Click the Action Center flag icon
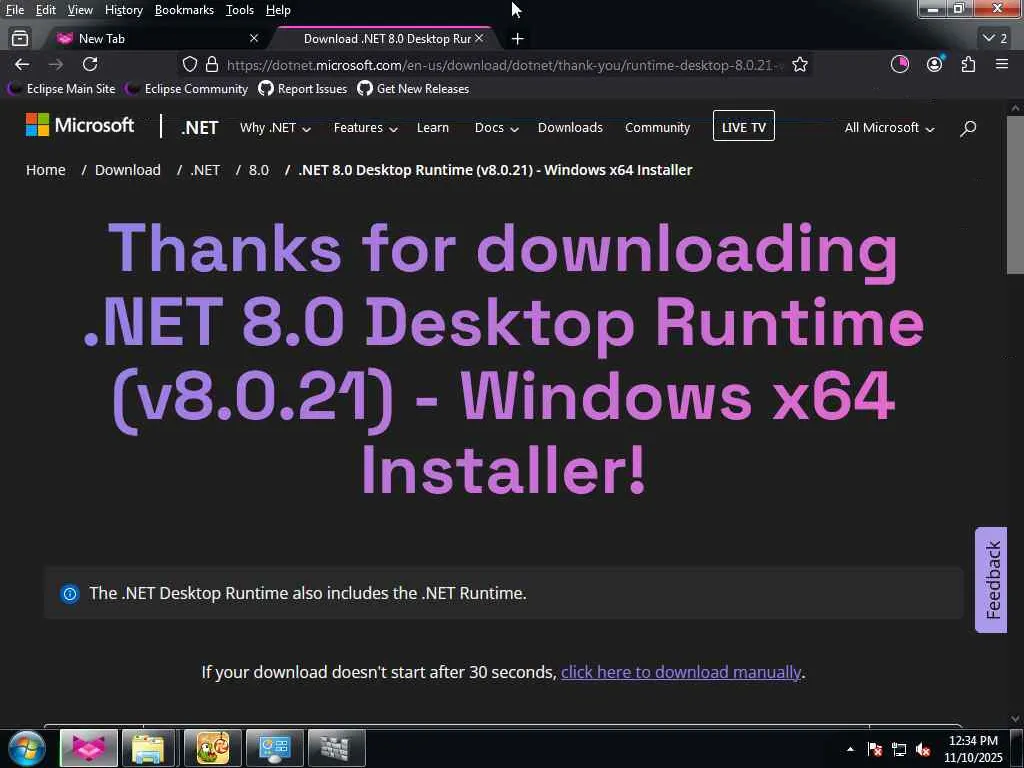 (874, 750)
